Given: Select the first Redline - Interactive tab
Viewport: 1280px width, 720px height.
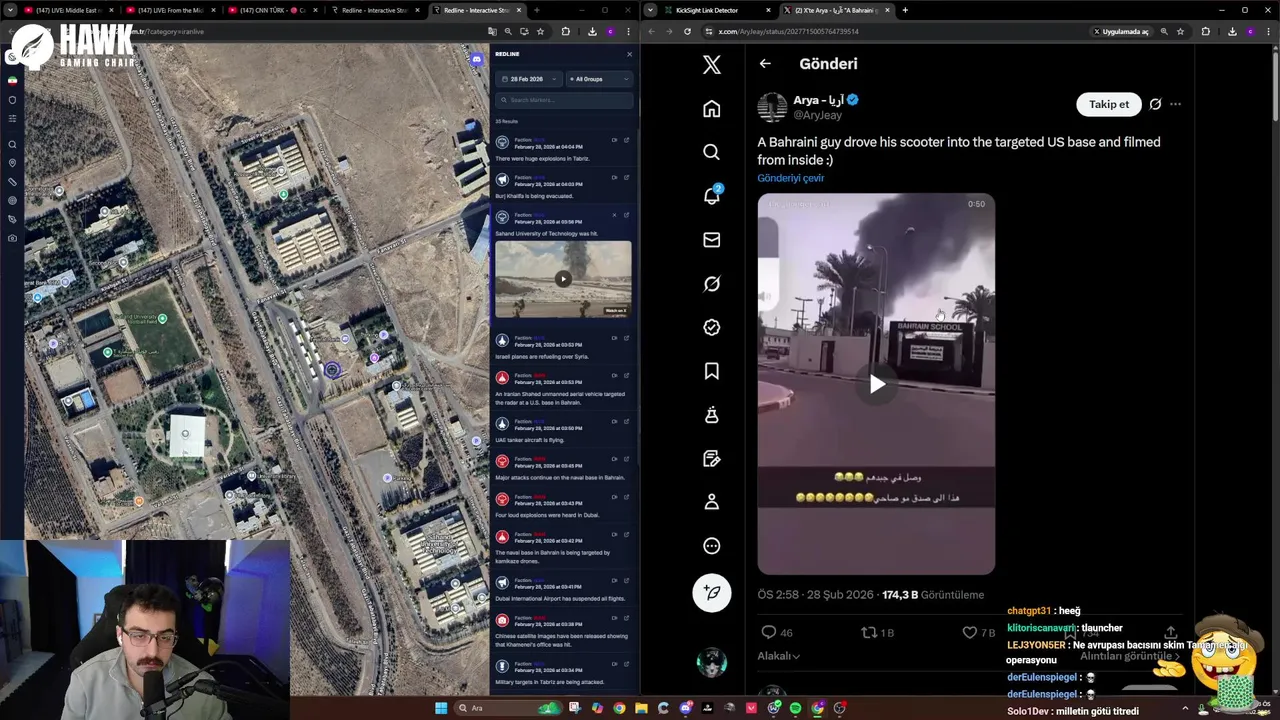Looking at the screenshot, I should 376,10.
